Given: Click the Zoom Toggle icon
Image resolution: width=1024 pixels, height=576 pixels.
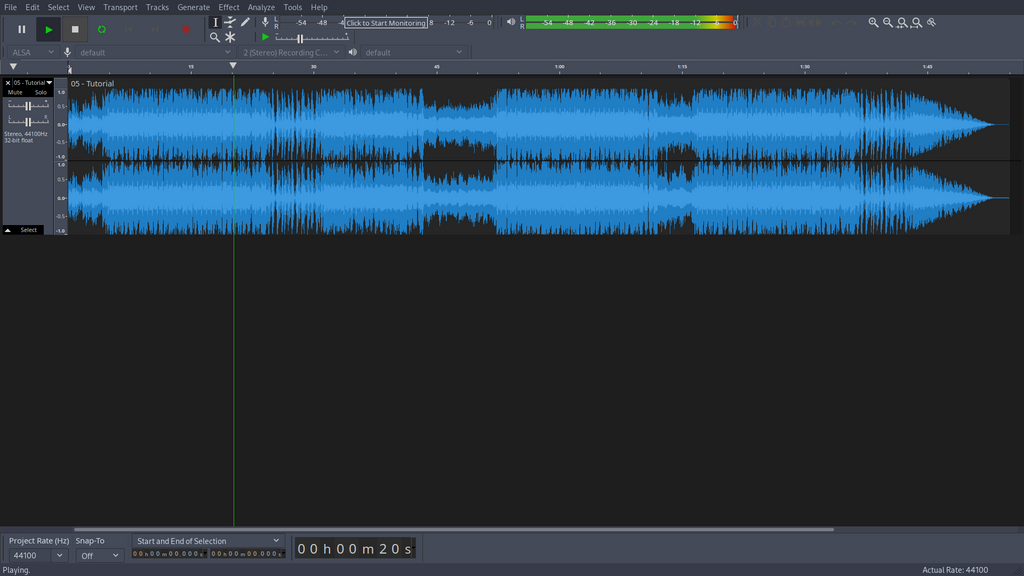Looking at the screenshot, I should click(932, 22).
